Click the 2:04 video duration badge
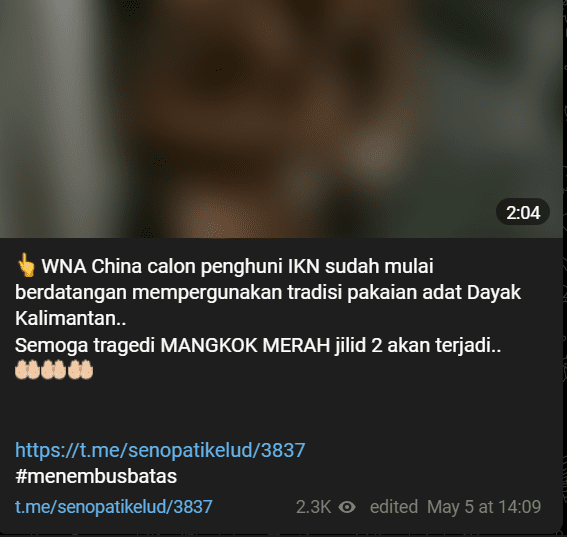This screenshot has width=567, height=537. point(523,212)
